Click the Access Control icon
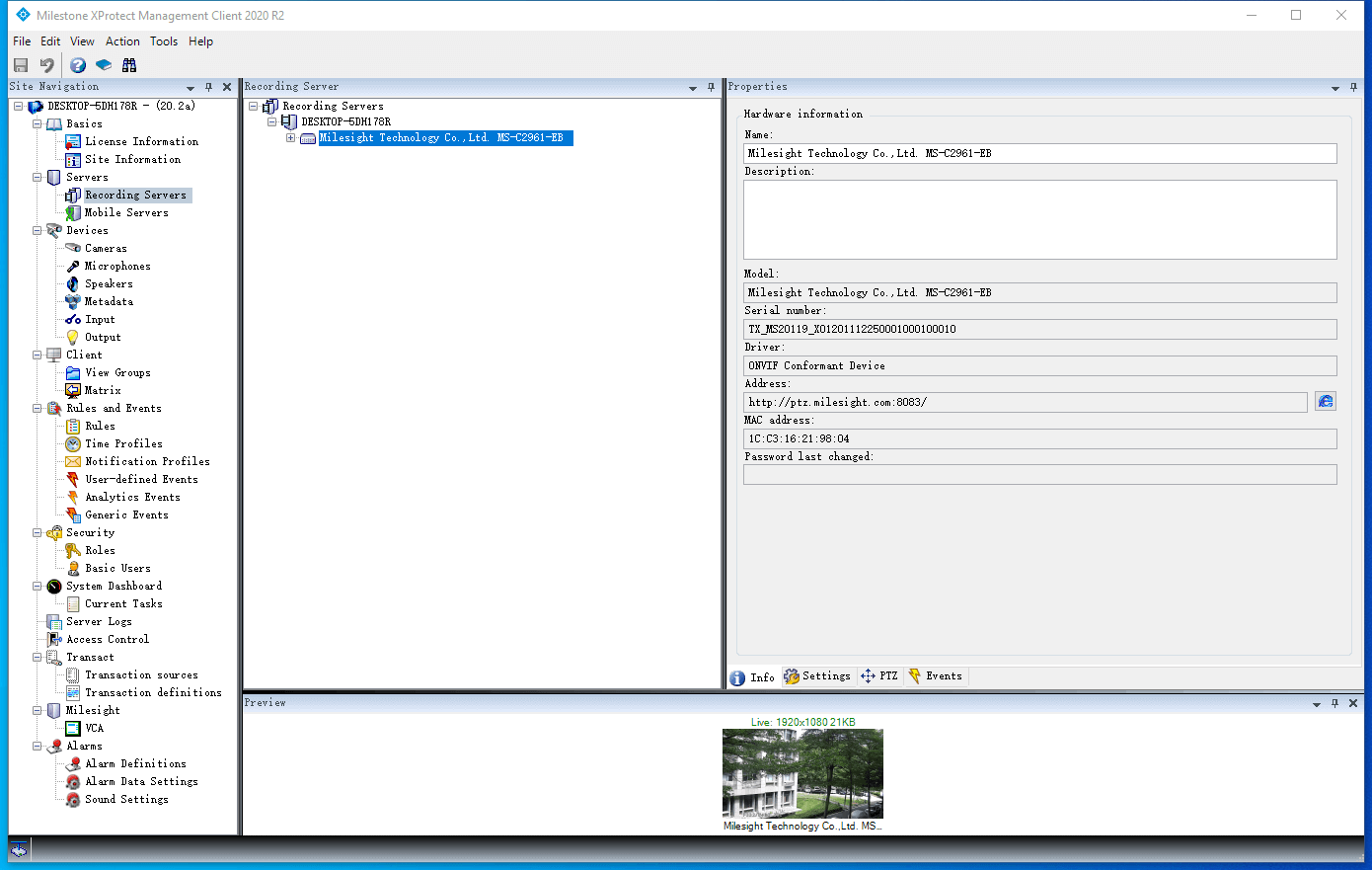 pos(54,639)
